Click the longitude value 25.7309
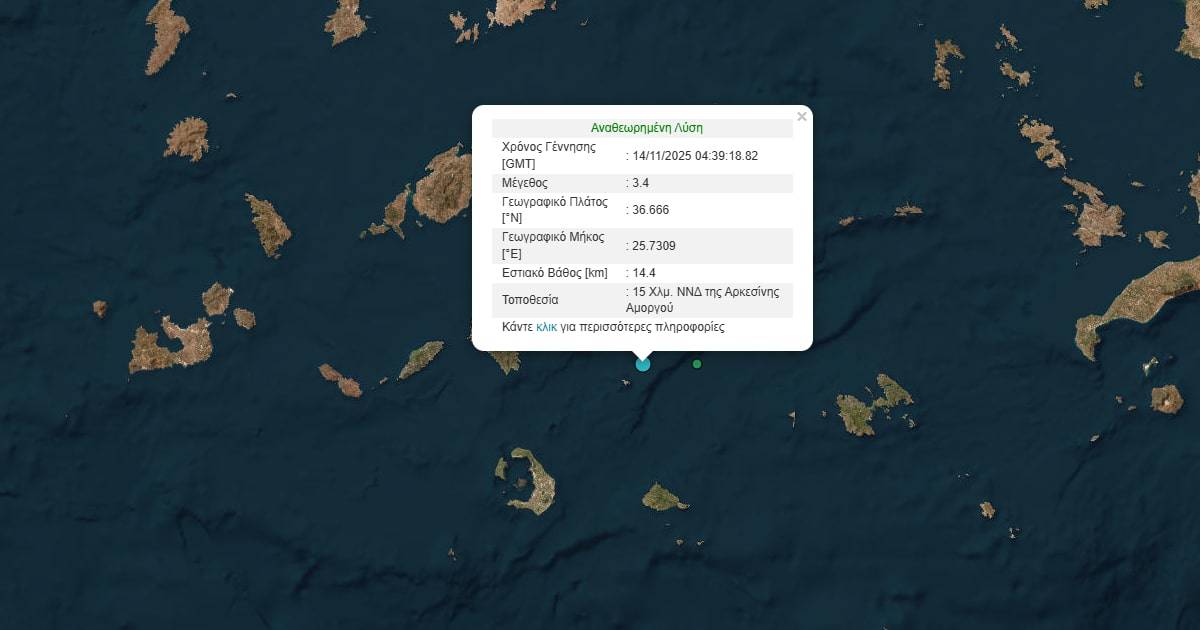1200x630 pixels. pyautogui.click(x=654, y=246)
